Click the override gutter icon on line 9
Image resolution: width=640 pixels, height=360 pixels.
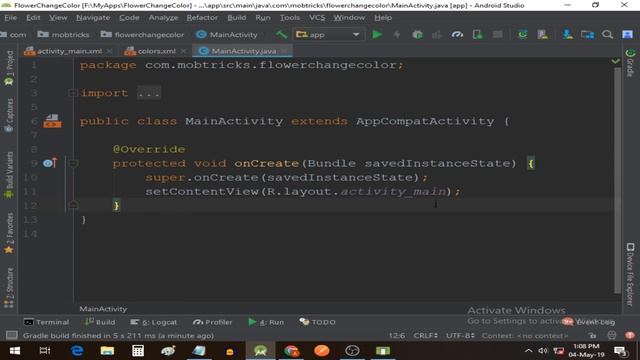pos(50,163)
